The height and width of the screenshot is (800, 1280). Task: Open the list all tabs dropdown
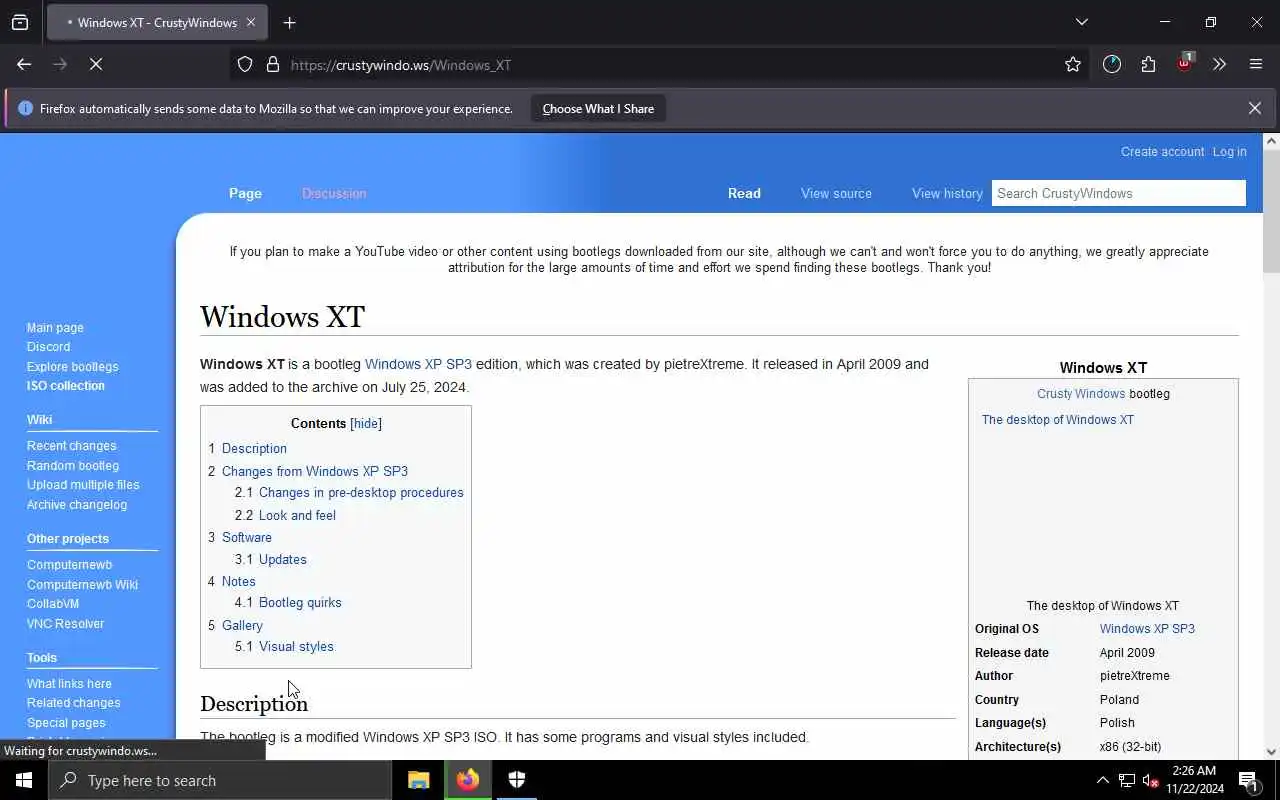point(1081,22)
